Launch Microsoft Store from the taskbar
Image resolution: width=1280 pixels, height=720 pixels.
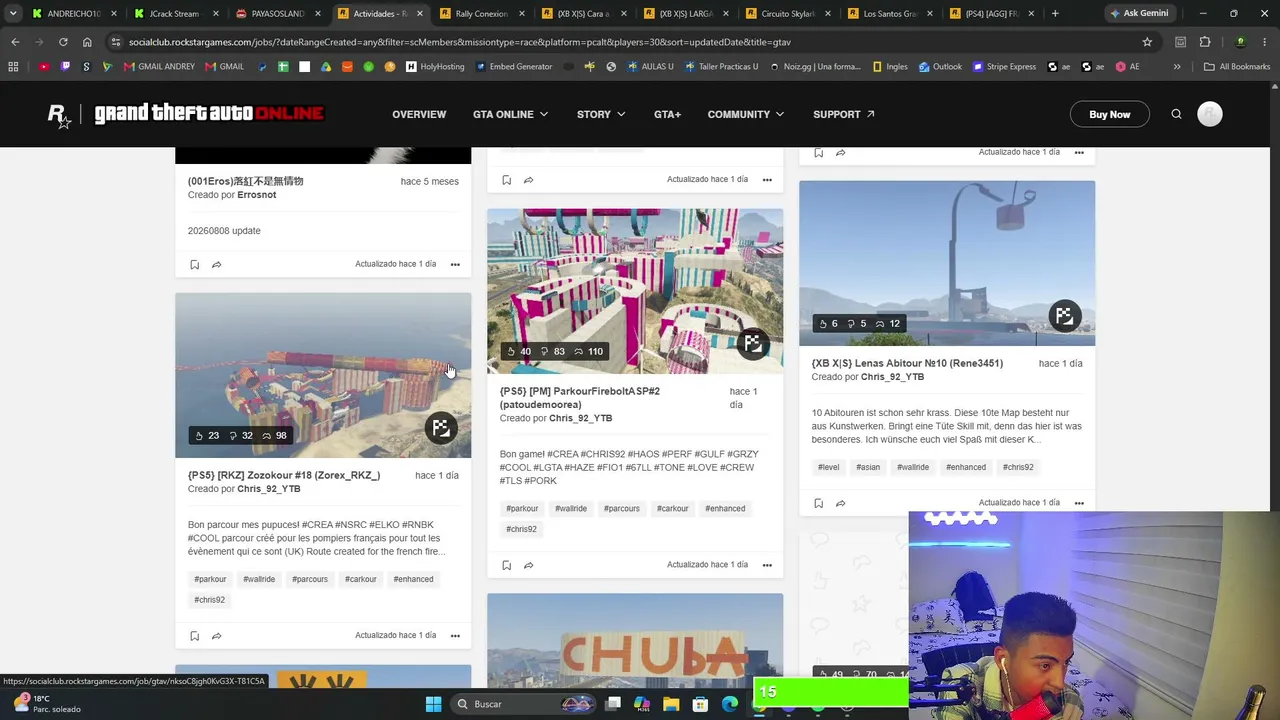pos(701,704)
